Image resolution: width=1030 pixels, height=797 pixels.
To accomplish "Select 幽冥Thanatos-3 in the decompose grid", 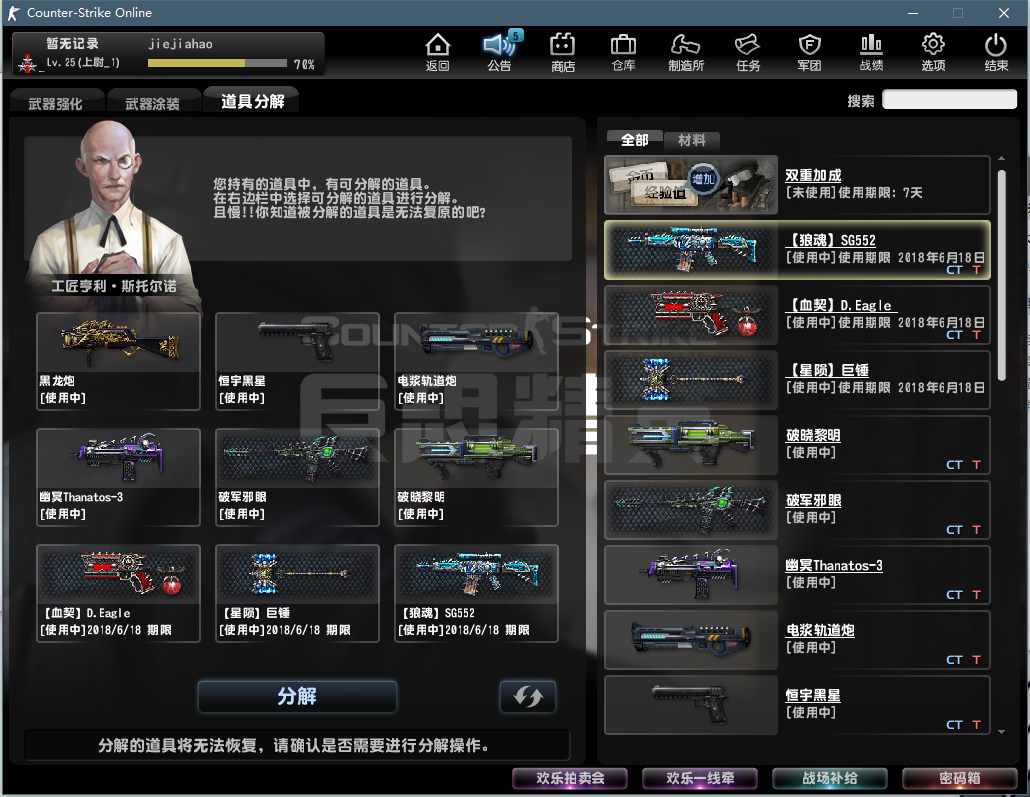I will click(x=118, y=478).
